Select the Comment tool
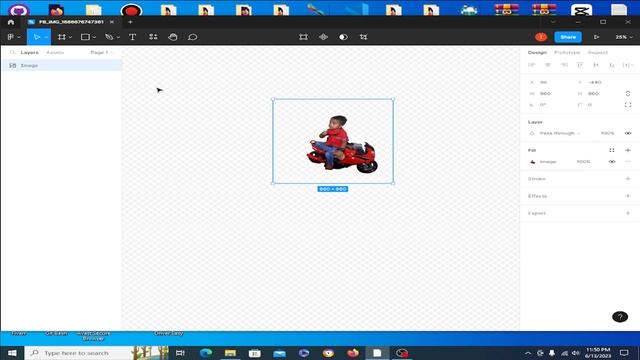 click(192, 37)
